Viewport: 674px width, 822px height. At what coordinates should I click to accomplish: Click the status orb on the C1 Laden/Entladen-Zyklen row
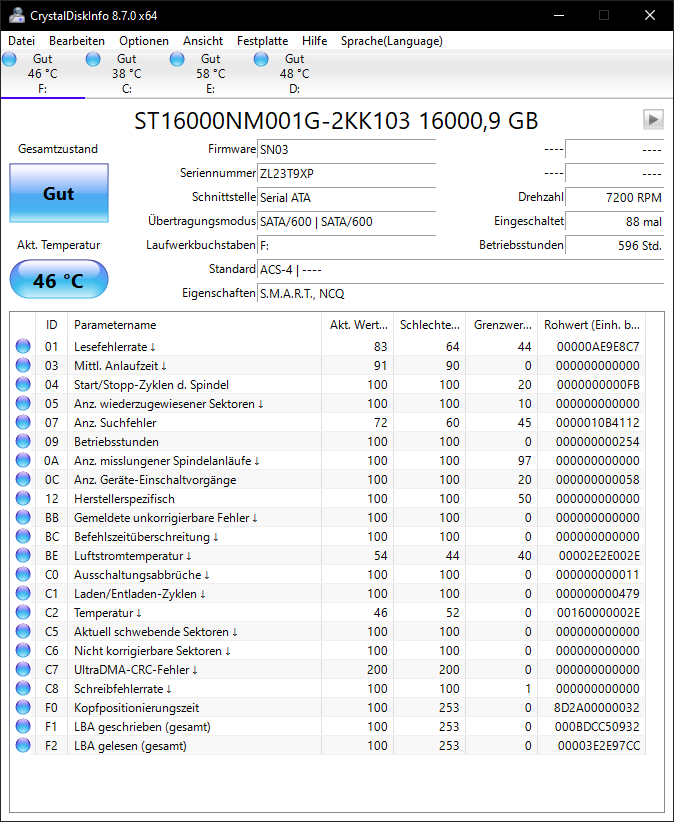point(23,593)
